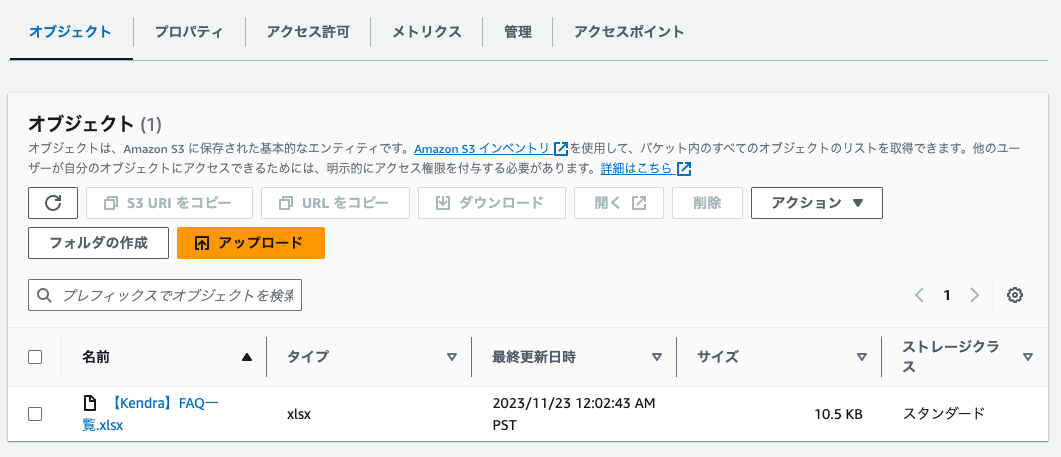Screen dimensions: 1061x457
Task: Sort by タイプ column arrow
Action: pyautogui.click(x=451, y=357)
